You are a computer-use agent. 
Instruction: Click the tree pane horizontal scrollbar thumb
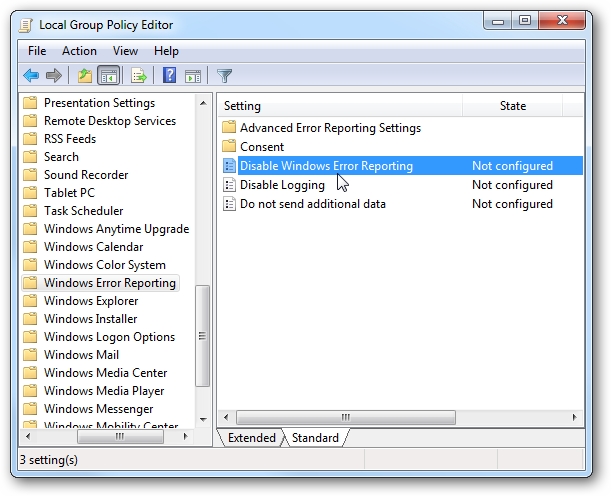click(120, 436)
